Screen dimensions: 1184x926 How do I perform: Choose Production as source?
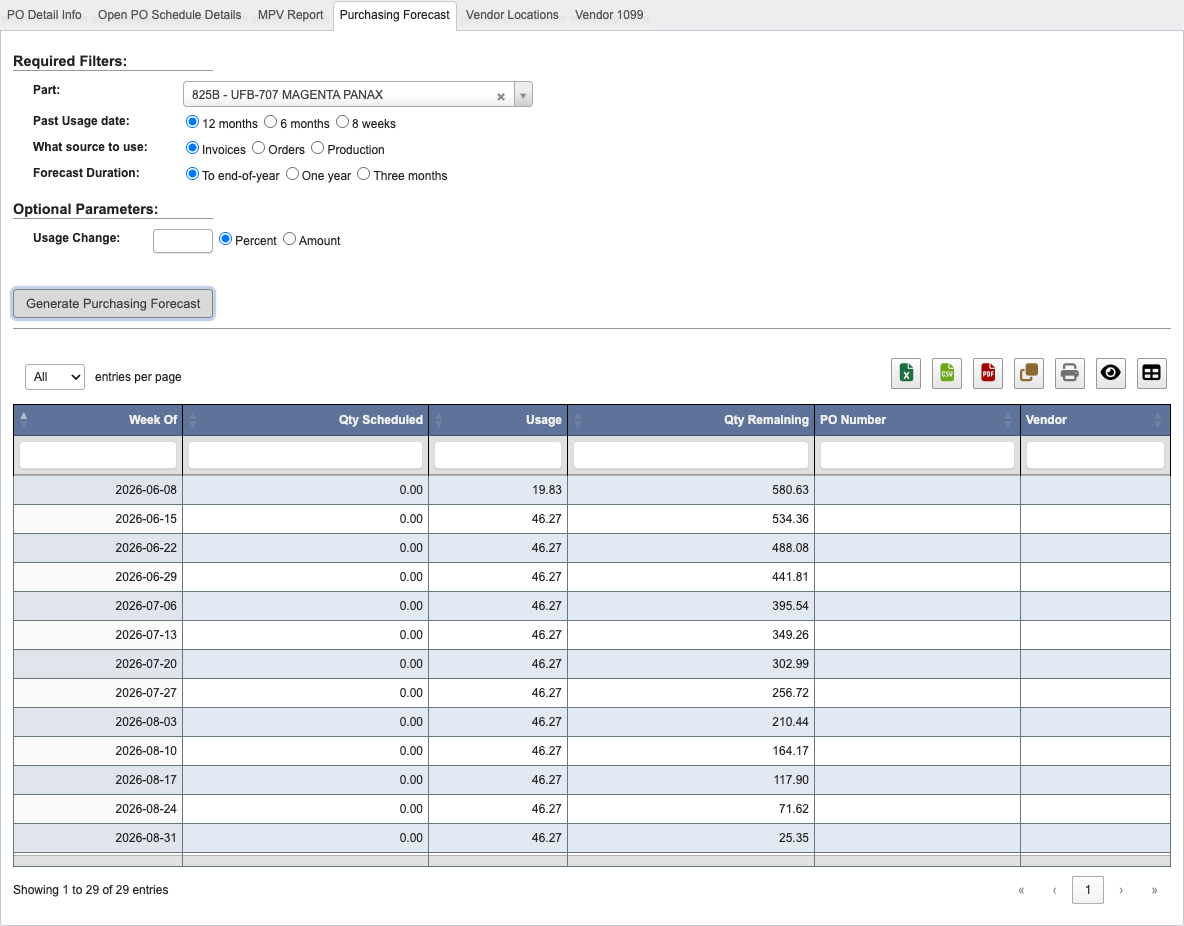click(317, 148)
